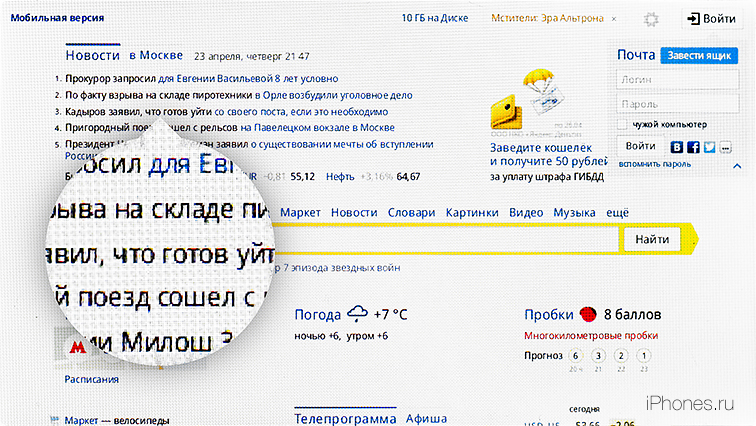Open the Нефть rate link
This screenshot has height=426, width=756.
coord(340,177)
